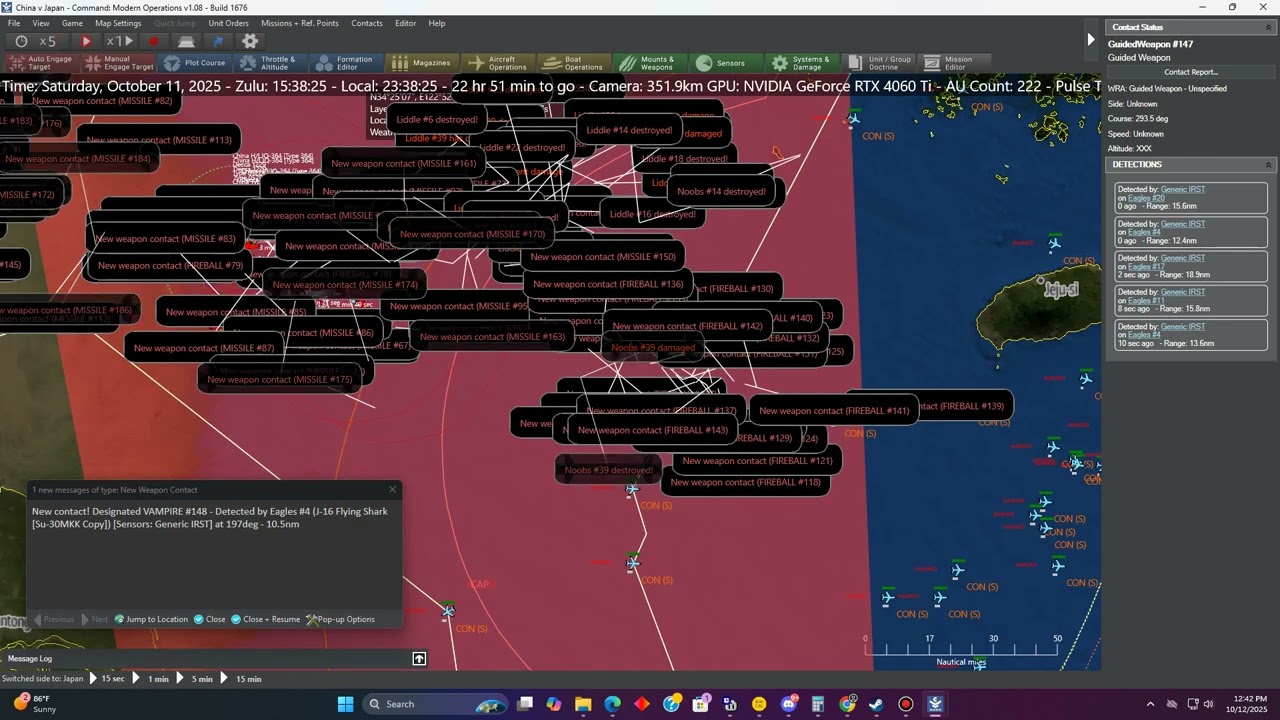Viewport: 1280px width, 720px height.
Task: Click Generic IRST link in first detection
Action: pos(1183,190)
